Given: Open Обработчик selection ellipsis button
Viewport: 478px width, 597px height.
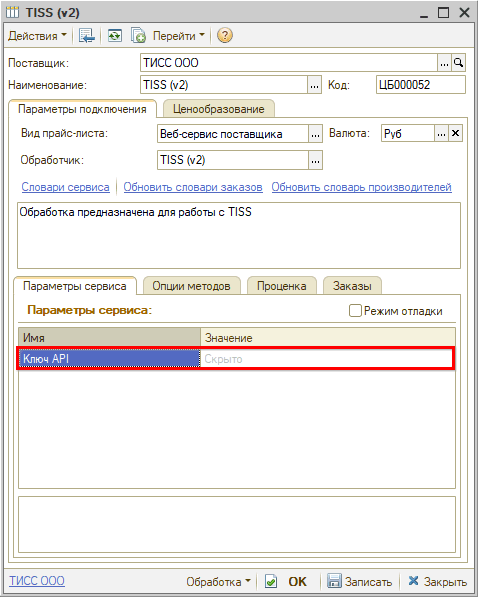Looking at the screenshot, I should click(x=315, y=160).
